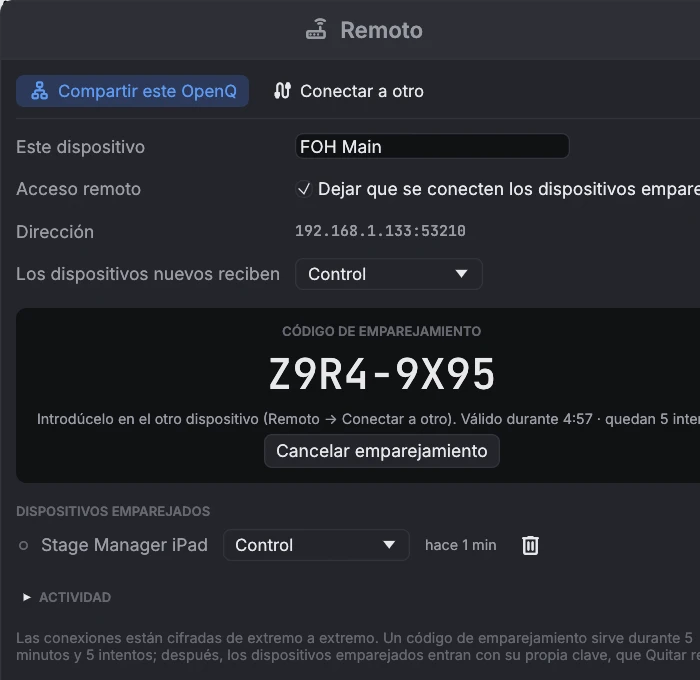Click the Los dispositivos nuevos reciben label
Screen dimensions: 700x680
(148, 274)
